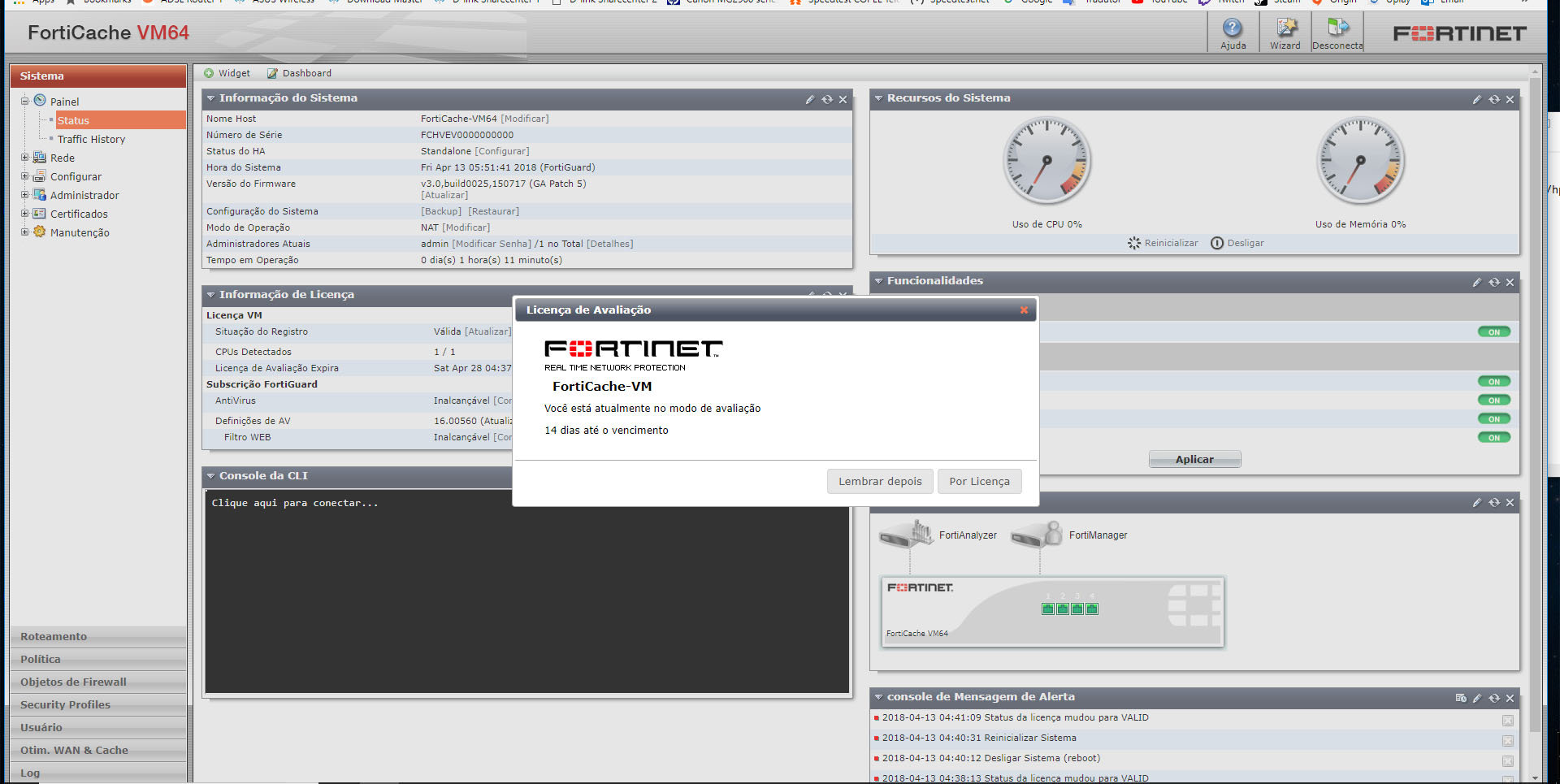Refresh the Funcionalidades widget
This screenshot has width=1560, height=784.
(1494, 282)
